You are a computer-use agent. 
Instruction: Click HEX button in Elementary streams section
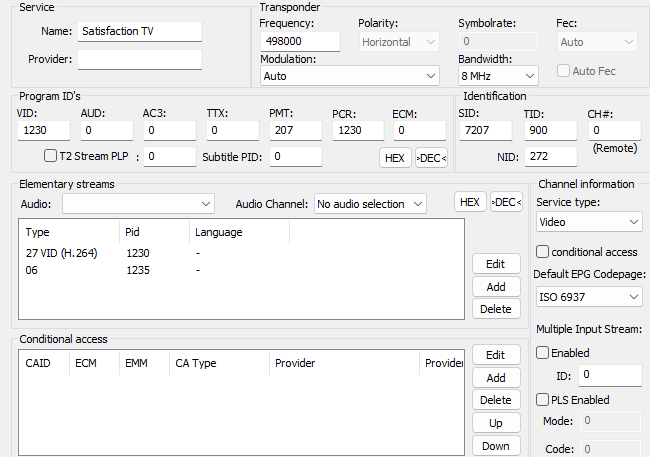pos(470,202)
